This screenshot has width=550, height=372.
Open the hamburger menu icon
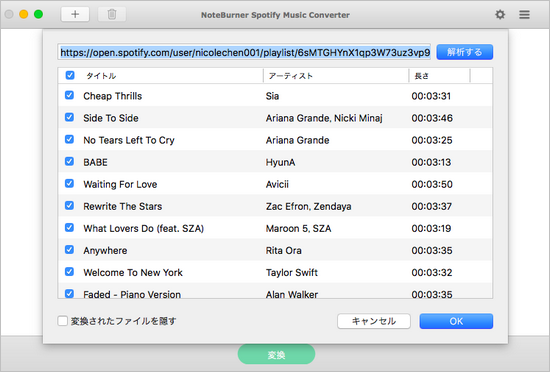click(x=524, y=14)
